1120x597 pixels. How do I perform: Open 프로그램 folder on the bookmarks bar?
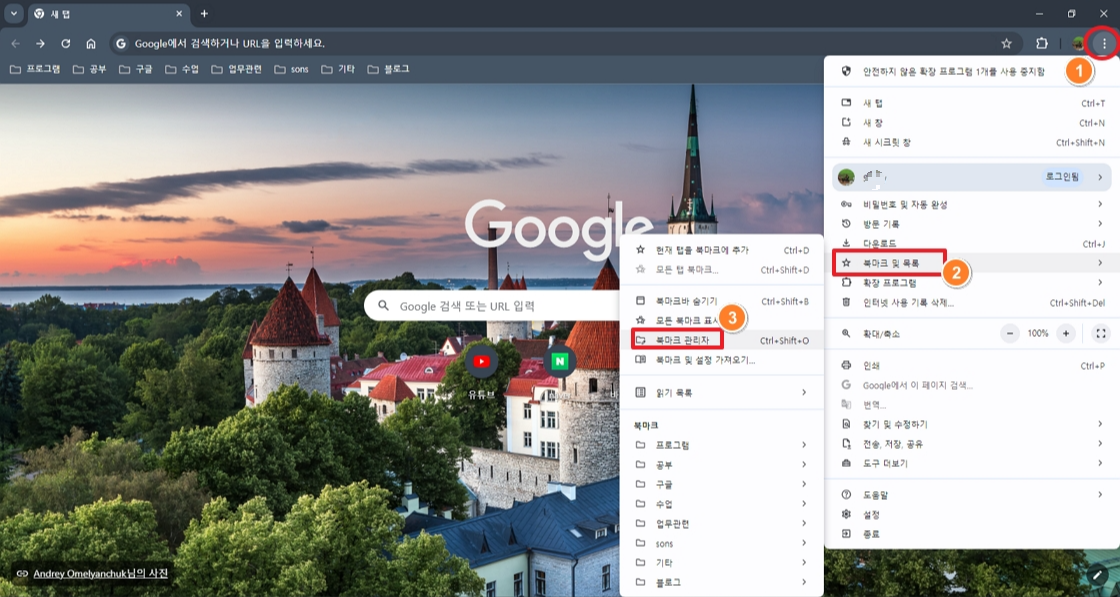(34, 69)
